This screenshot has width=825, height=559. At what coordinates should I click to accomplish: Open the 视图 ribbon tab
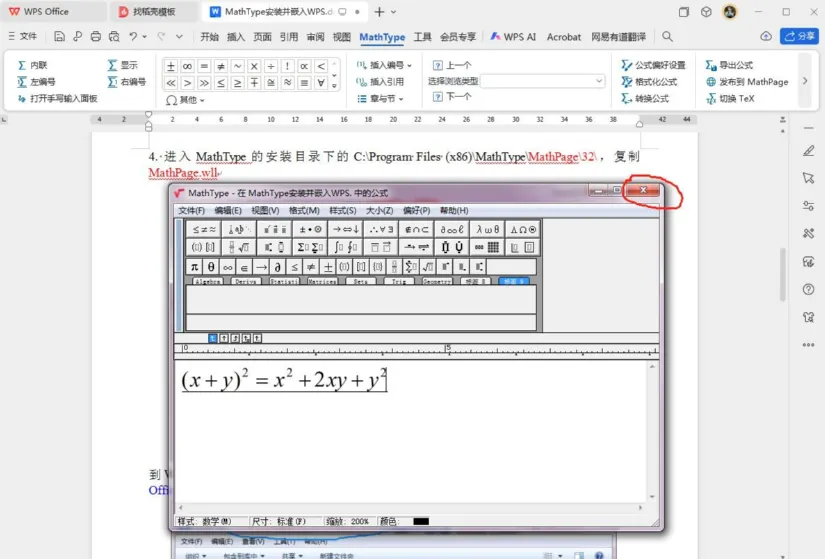341,37
